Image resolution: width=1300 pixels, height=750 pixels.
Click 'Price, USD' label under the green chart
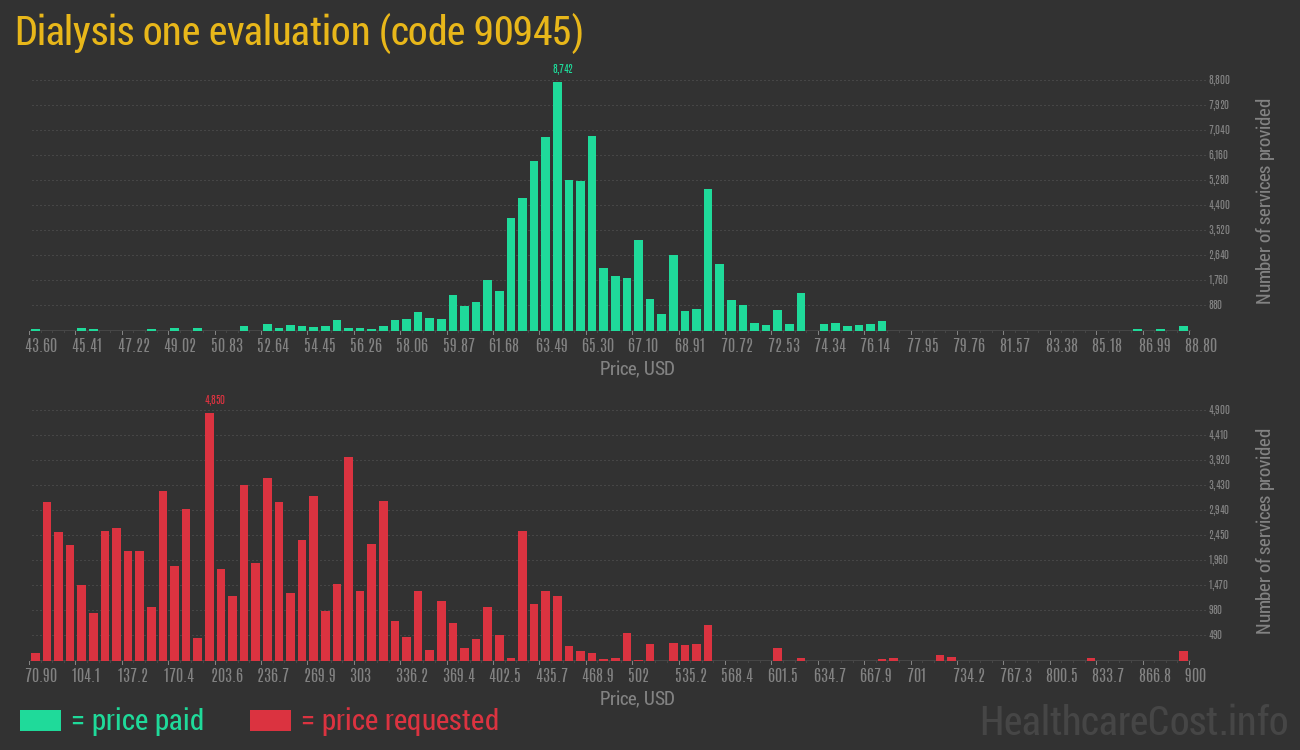[637, 369]
